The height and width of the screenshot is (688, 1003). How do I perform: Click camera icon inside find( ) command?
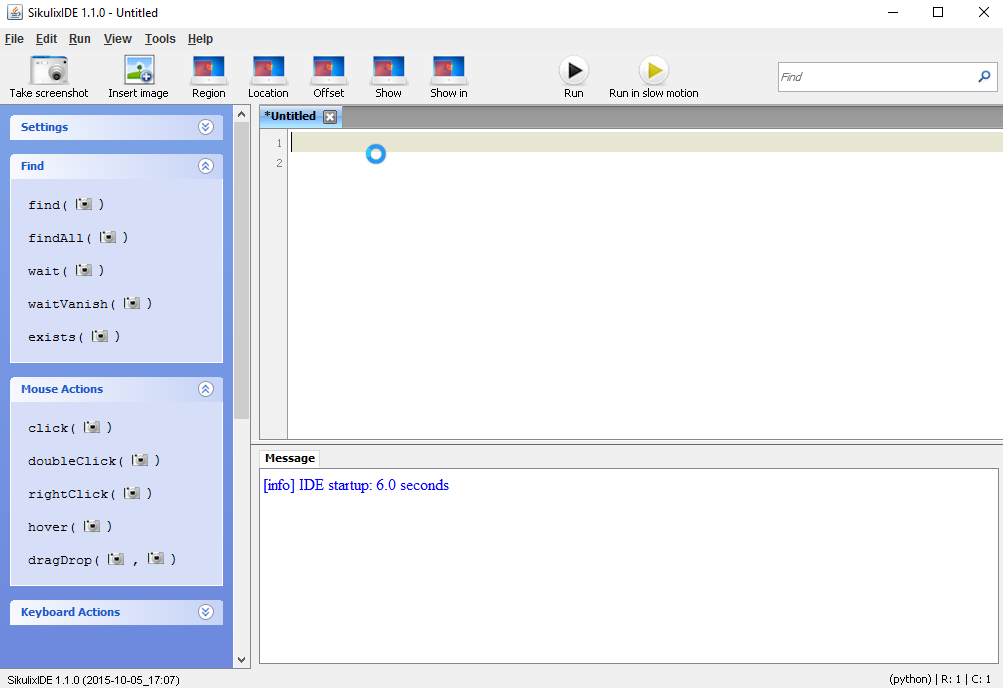click(x=84, y=204)
